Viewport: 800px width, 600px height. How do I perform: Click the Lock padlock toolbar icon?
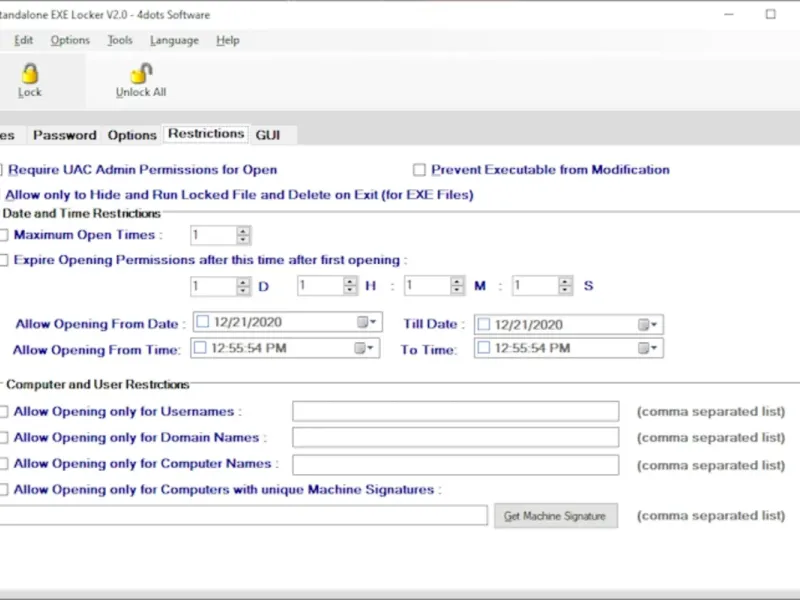tap(30, 75)
